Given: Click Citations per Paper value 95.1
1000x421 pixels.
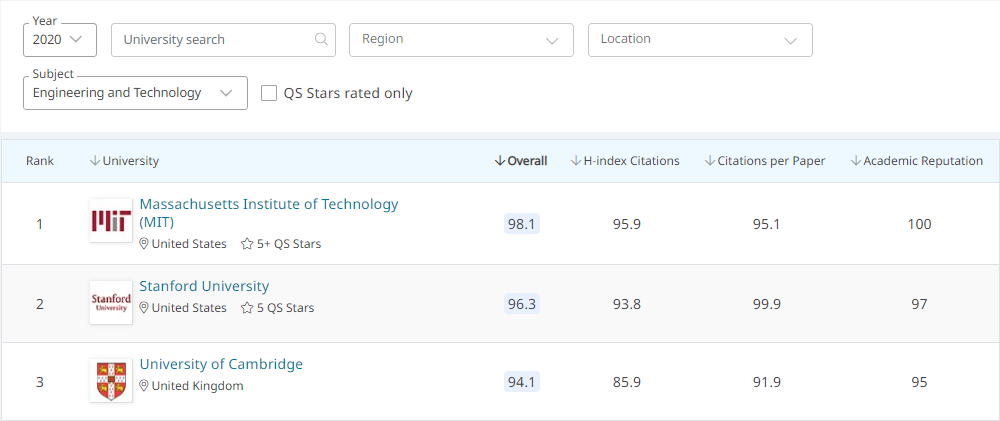Looking at the screenshot, I should pyautogui.click(x=767, y=224).
